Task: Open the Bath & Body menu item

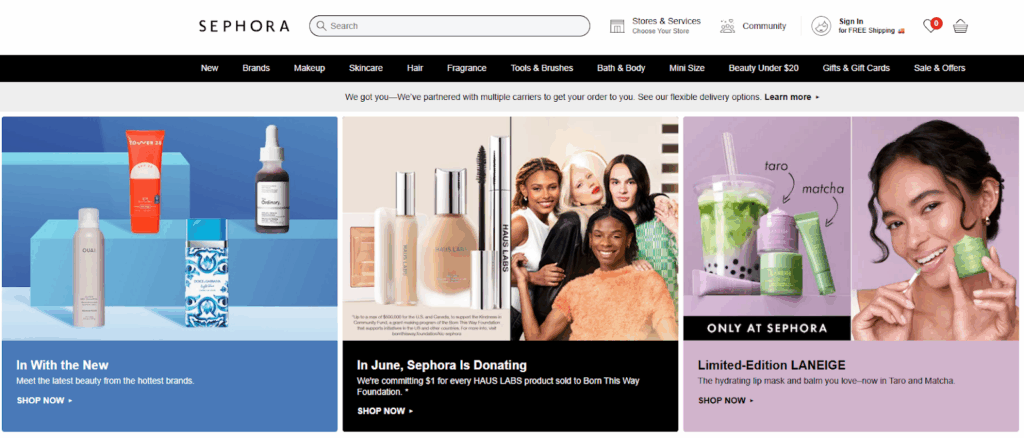Action: click(621, 68)
